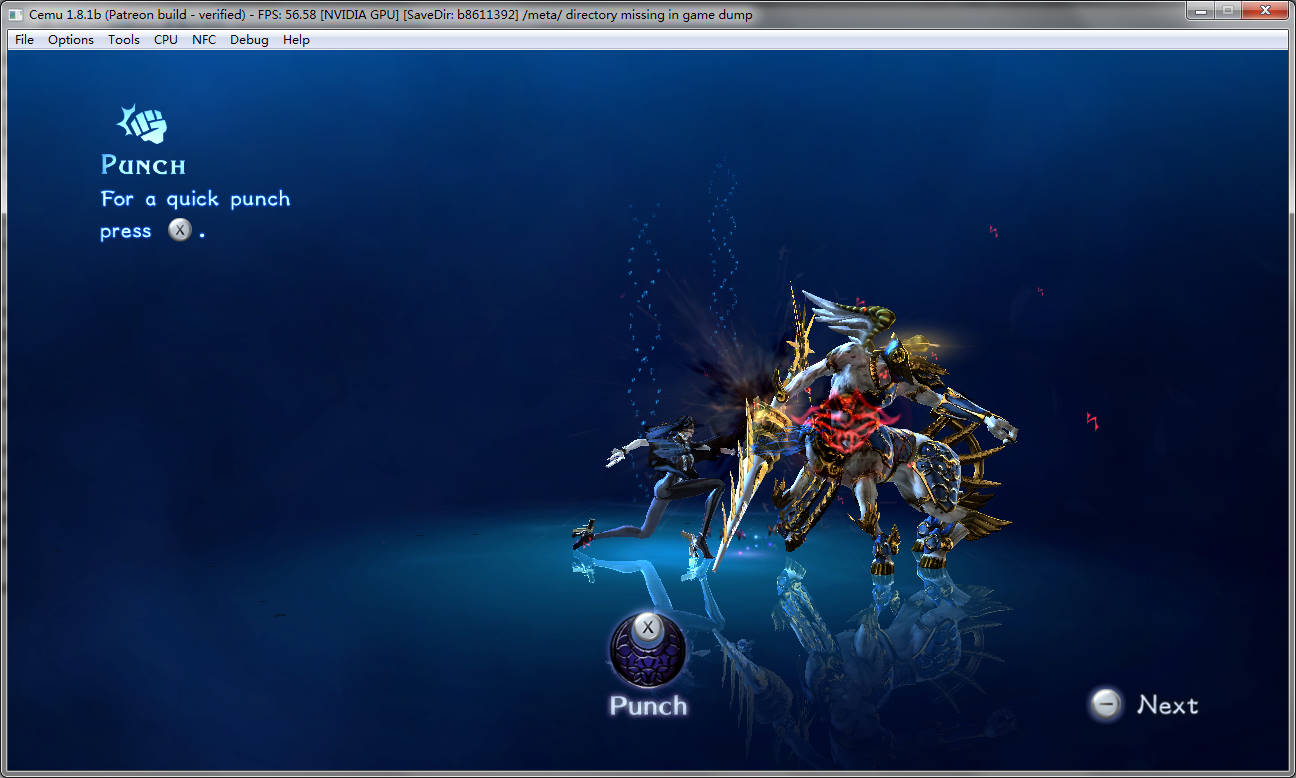Screen dimensions: 1296x778
Task: Maximize the Cemu emulator window
Action: pos(1227,10)
